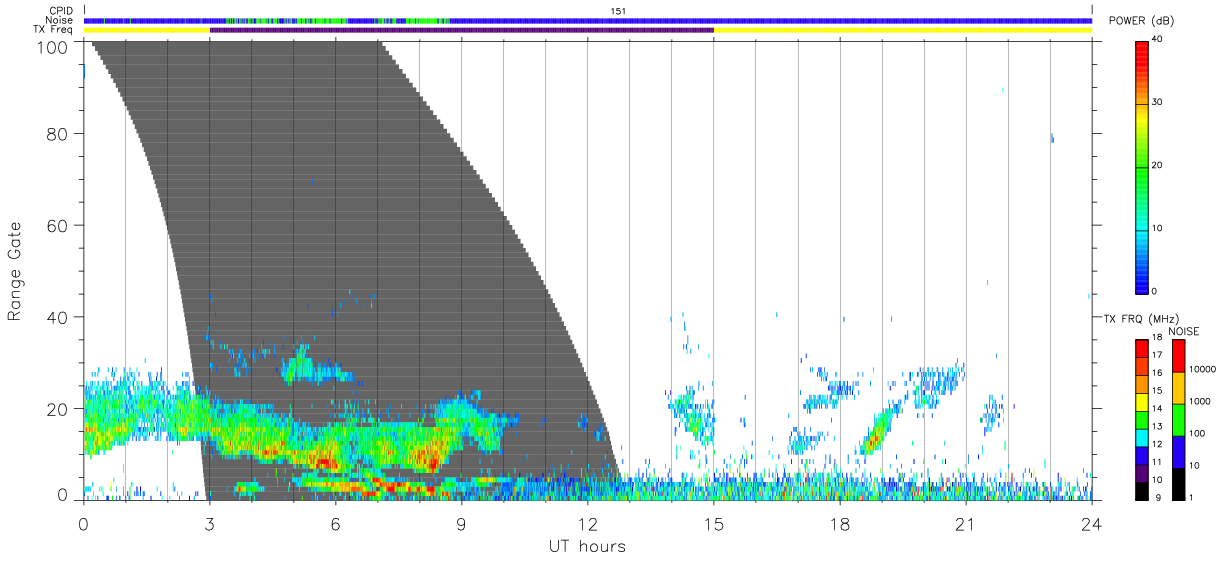Screen dimensions: 1228x567
Task: Click x-axis tick label '15'
Action: click(713, 524)
